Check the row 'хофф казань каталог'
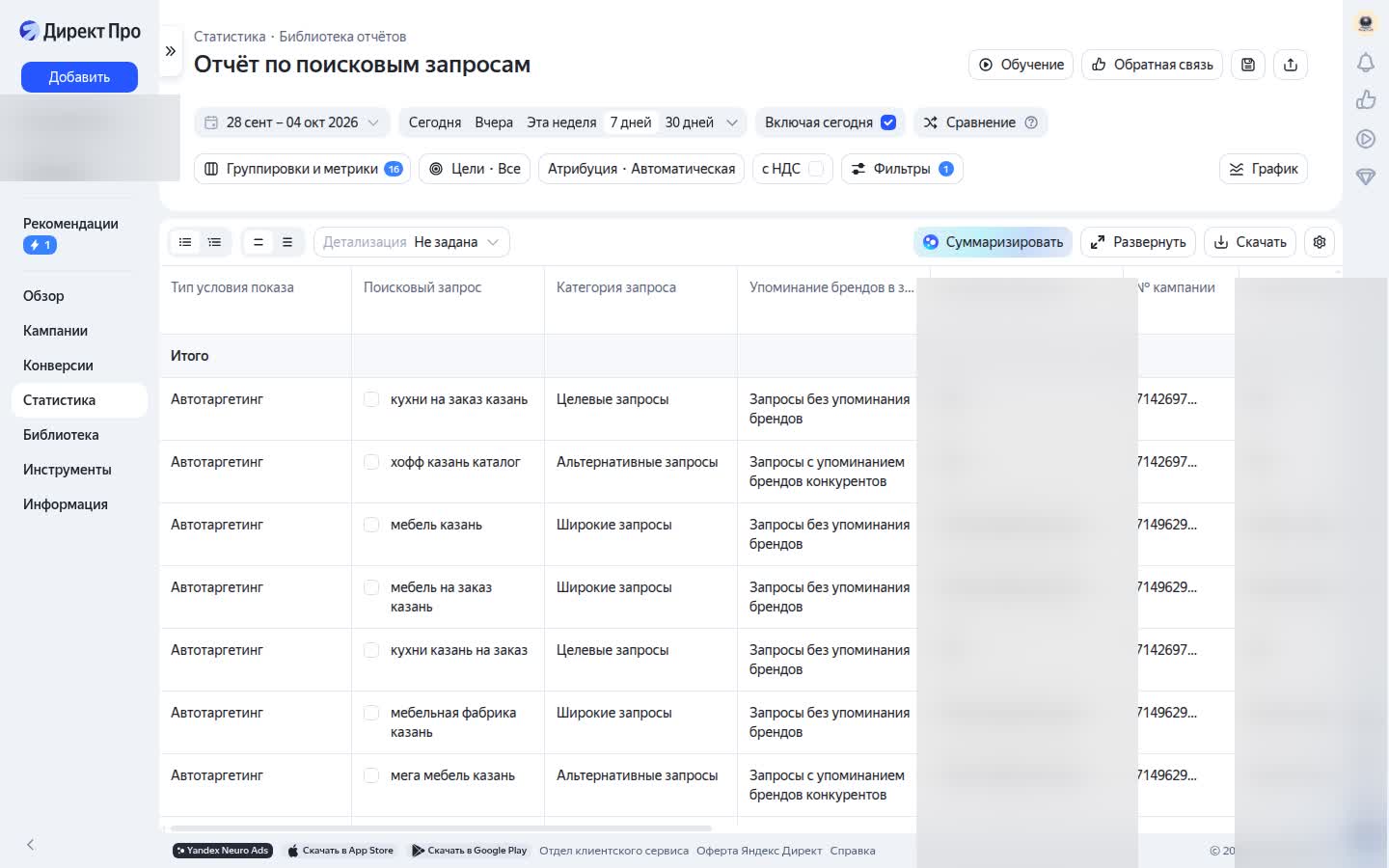The width and height of the screenshot is (1389, 868). tap(371, 462)
